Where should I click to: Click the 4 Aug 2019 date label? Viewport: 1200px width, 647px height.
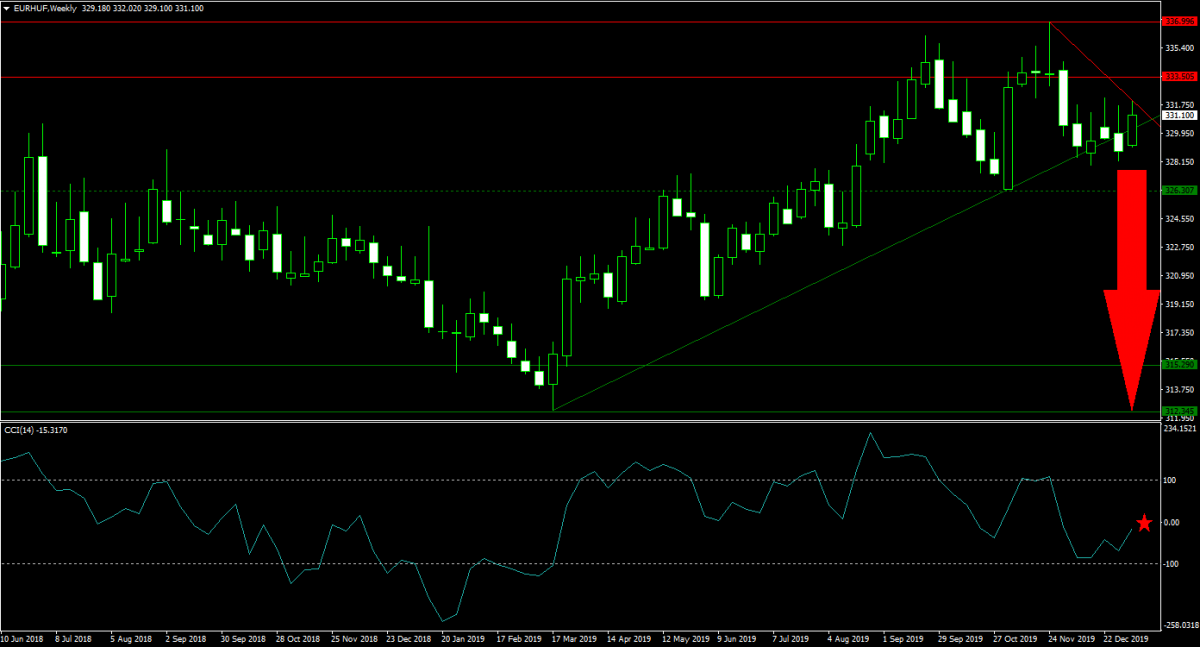[x=848, y=637]
